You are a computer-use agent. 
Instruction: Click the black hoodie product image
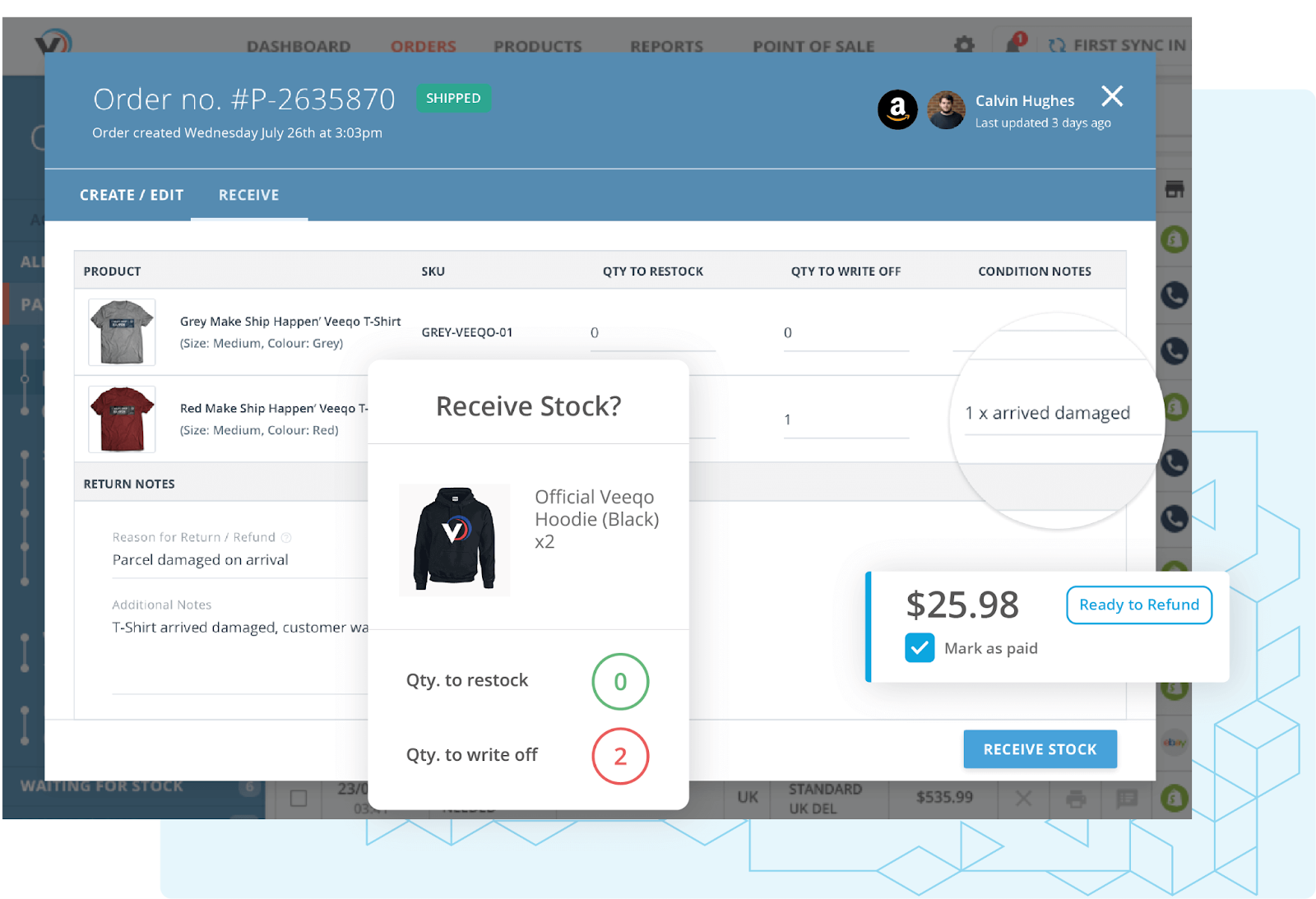pyautogui.click(x=455, y=540)
